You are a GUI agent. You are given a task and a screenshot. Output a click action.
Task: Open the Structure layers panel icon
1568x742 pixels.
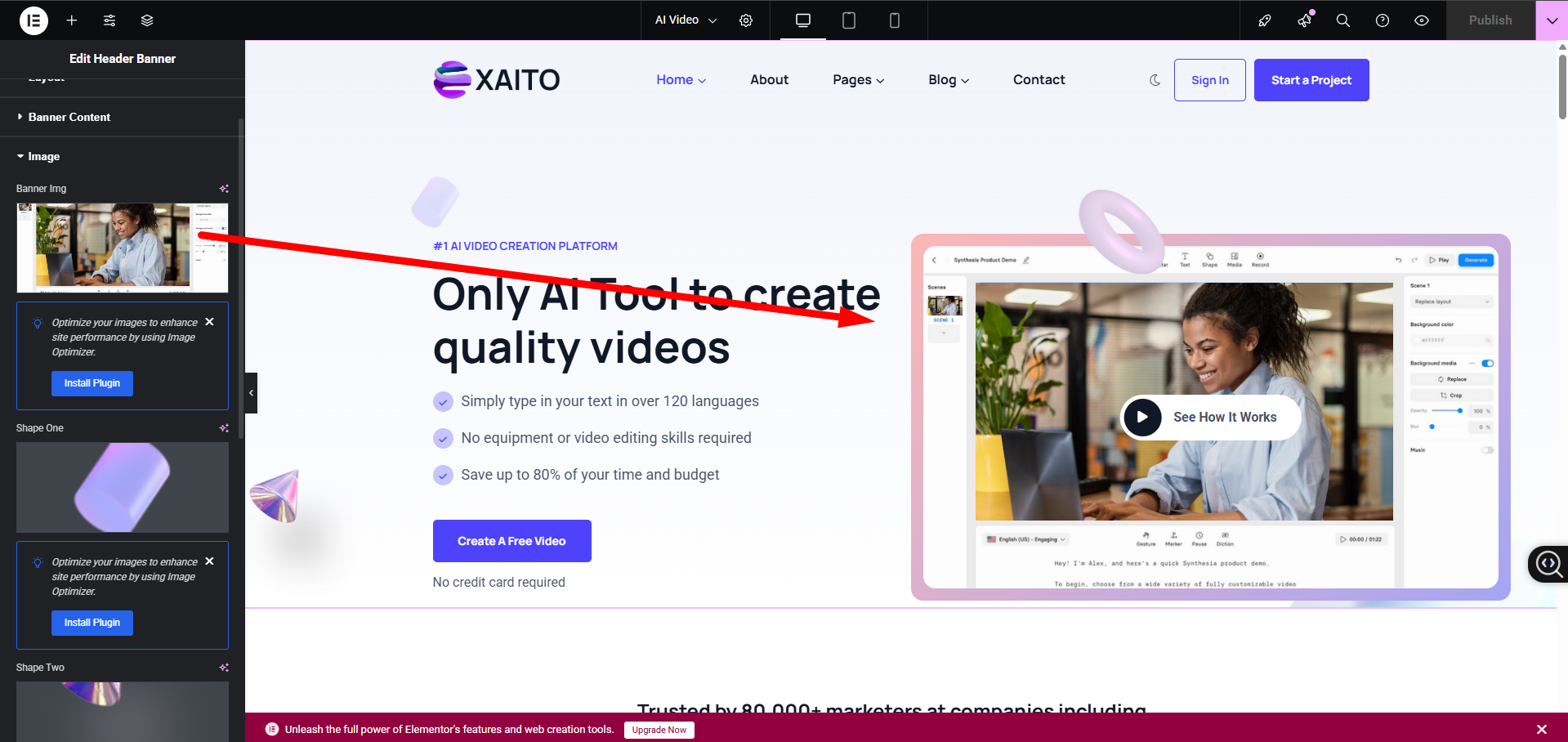click(x=146, y=20)
